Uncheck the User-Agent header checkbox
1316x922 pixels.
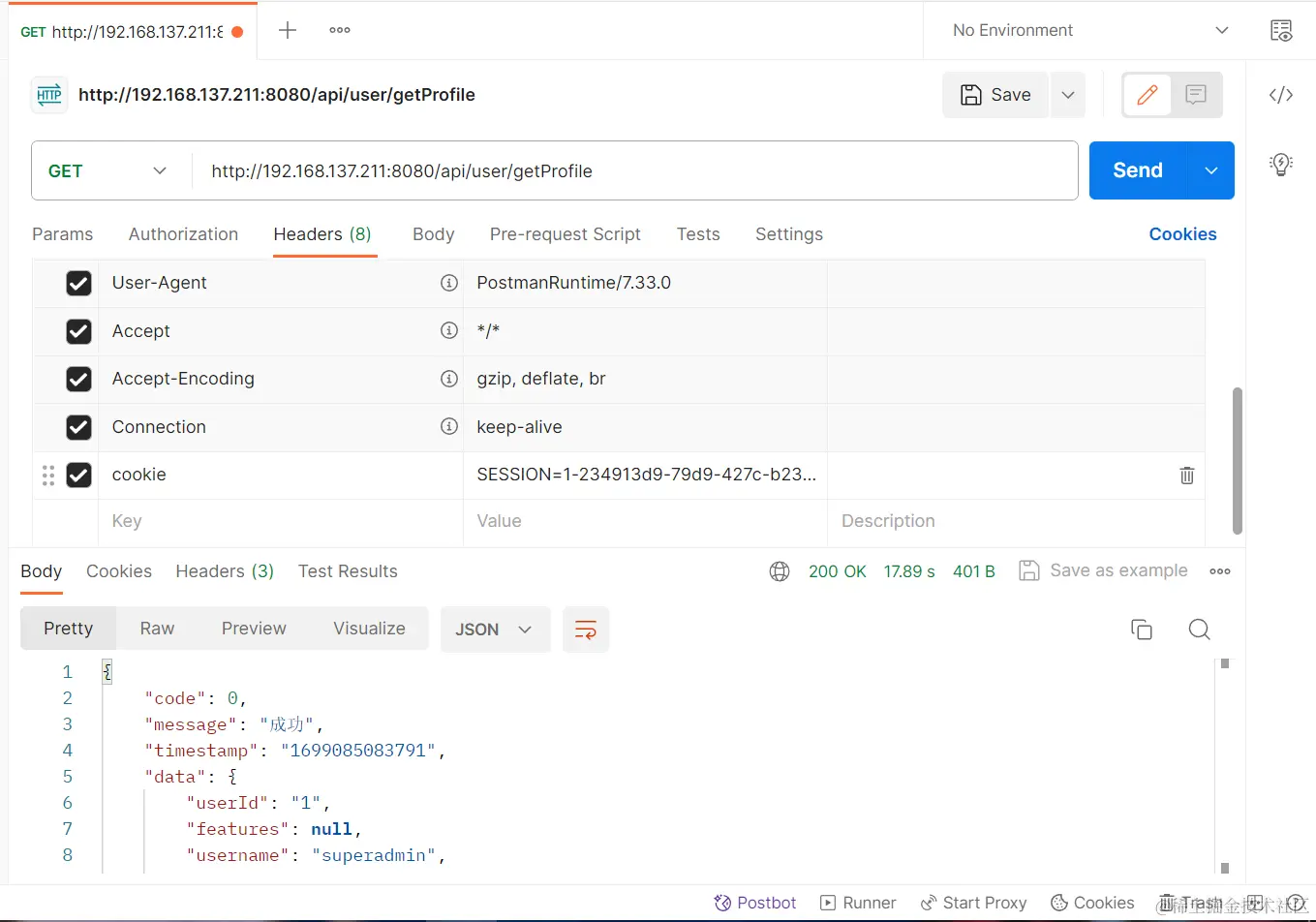78,283
